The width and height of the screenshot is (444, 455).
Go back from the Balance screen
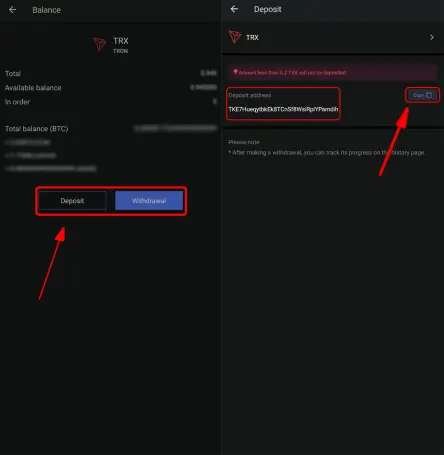13,10
